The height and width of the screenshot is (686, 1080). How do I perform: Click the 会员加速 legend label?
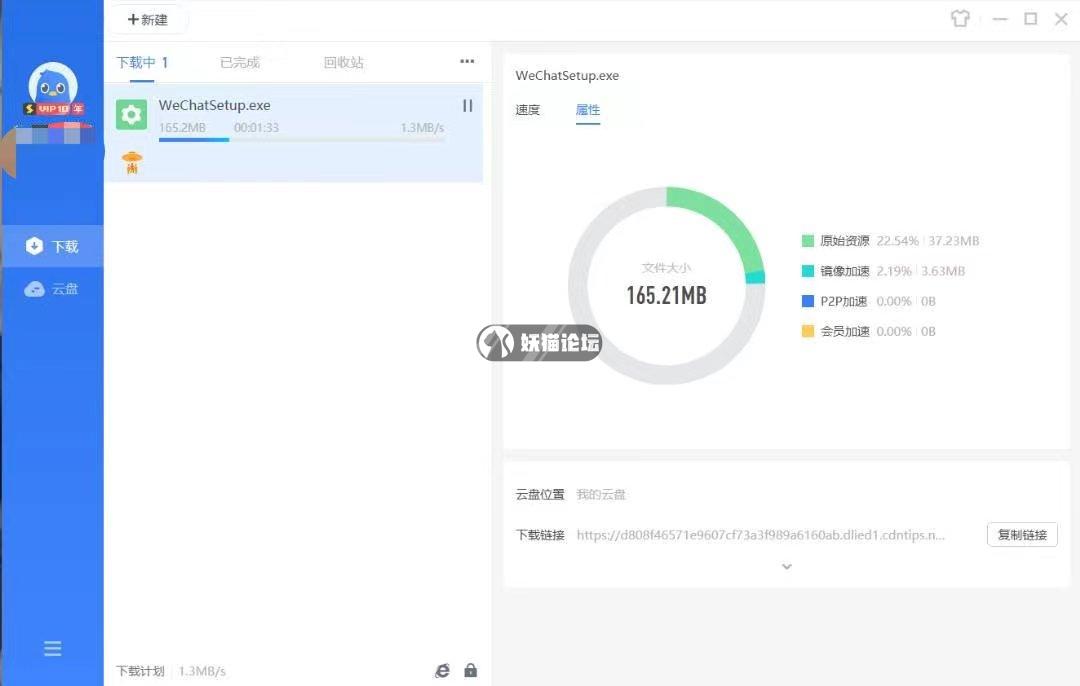844,331
